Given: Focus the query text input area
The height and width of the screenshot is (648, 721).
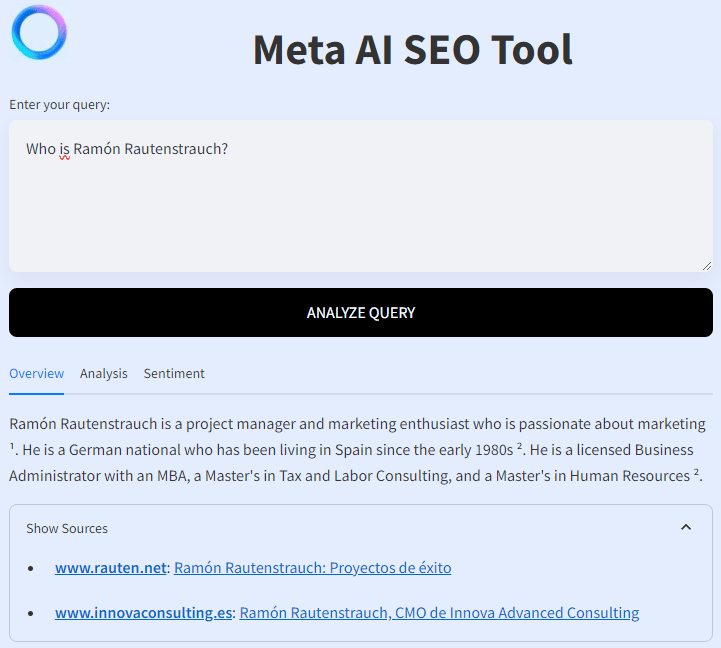Looking at the screenshot, I should pyautogui.click(x=361, y=196).
